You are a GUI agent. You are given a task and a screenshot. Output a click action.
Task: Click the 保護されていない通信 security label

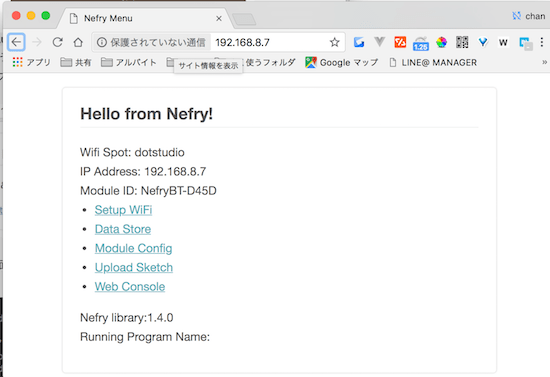point(158,42)
